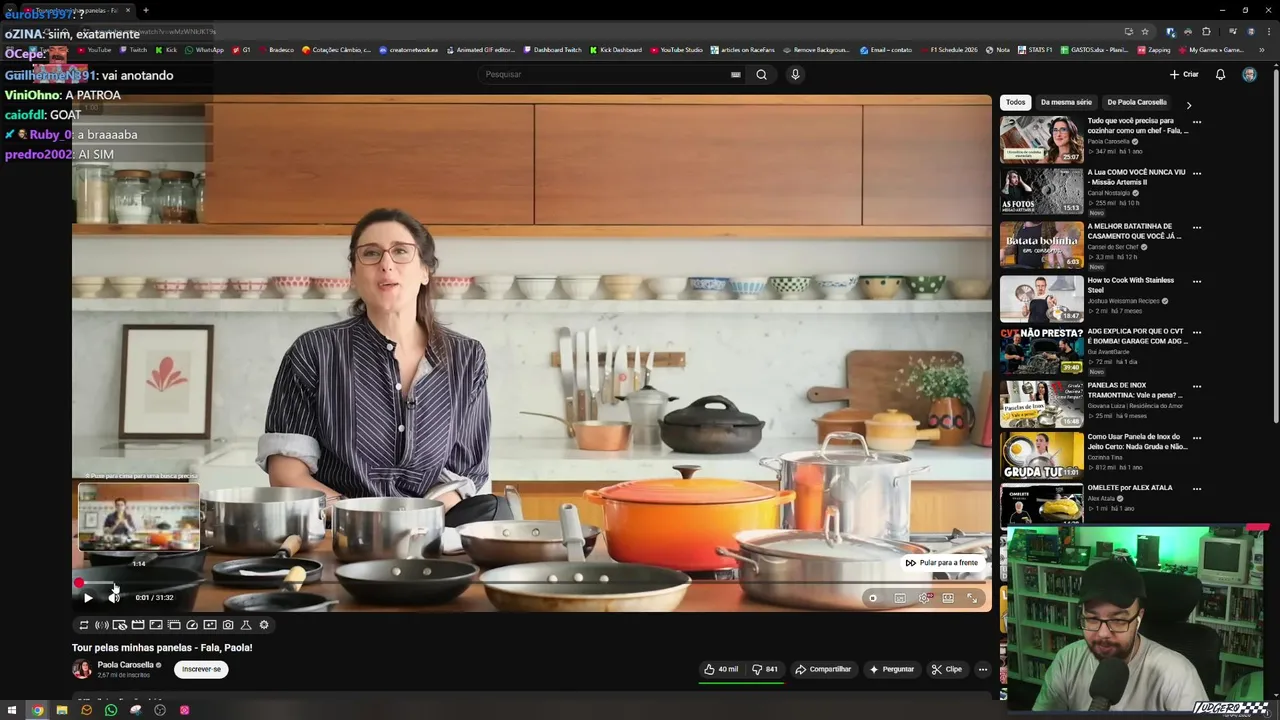The width and height of the screenshot is (1280, 720).
Task: Click the Perguntar ask button
Action: (891, 669)
